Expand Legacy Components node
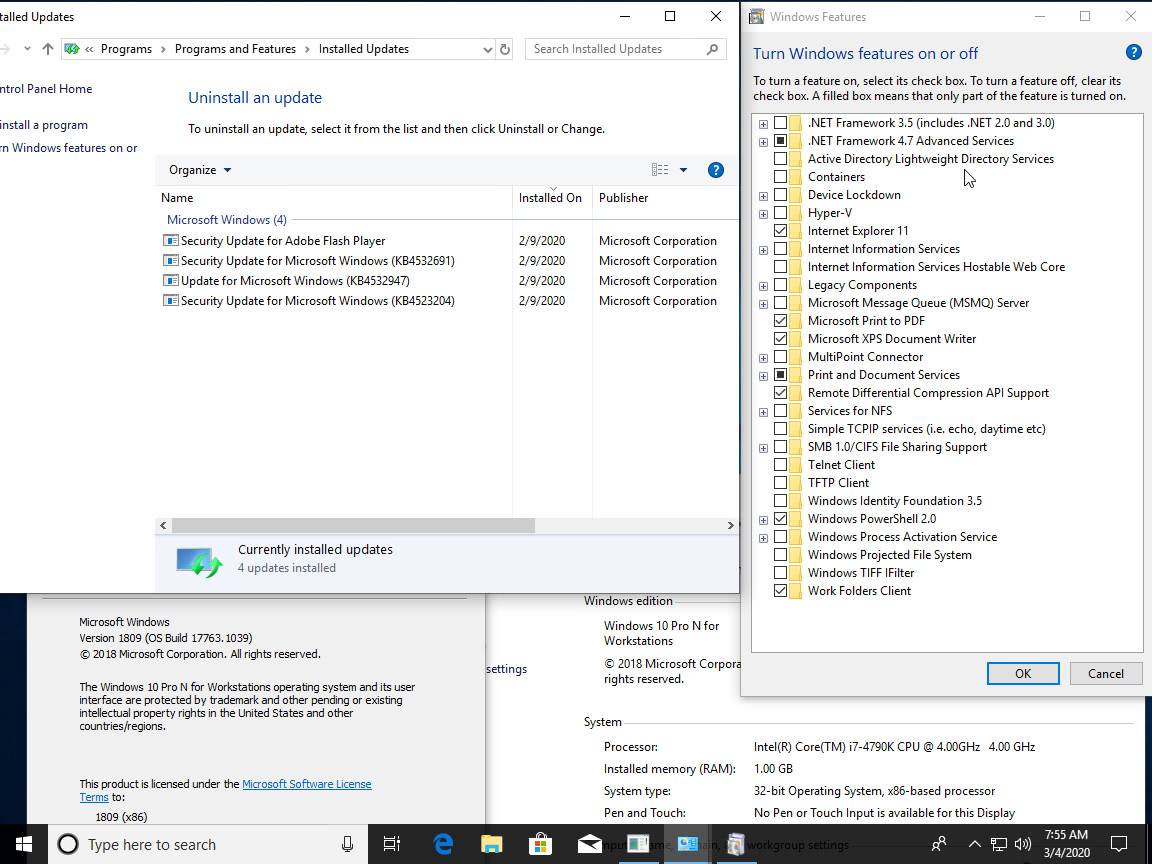The image size is (1152, 864). click(763, 286)
